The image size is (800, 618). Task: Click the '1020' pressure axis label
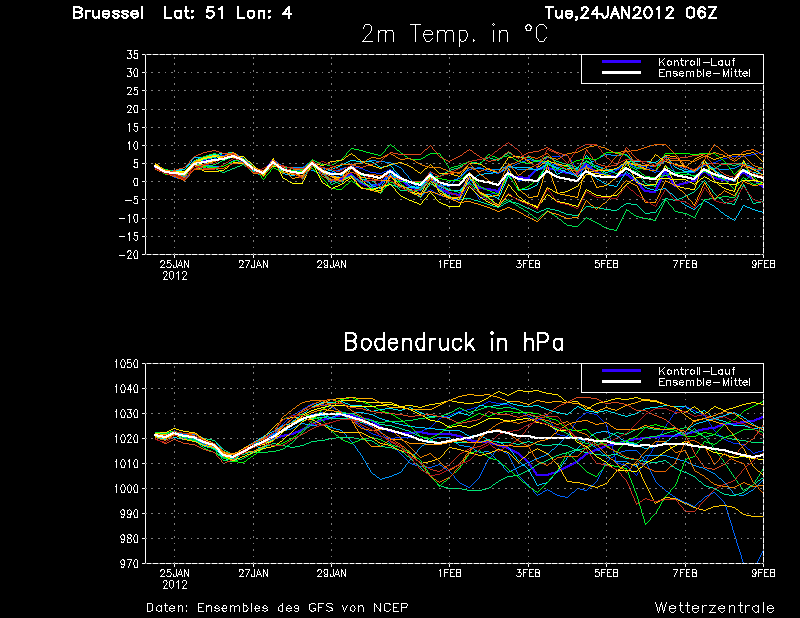127,439
